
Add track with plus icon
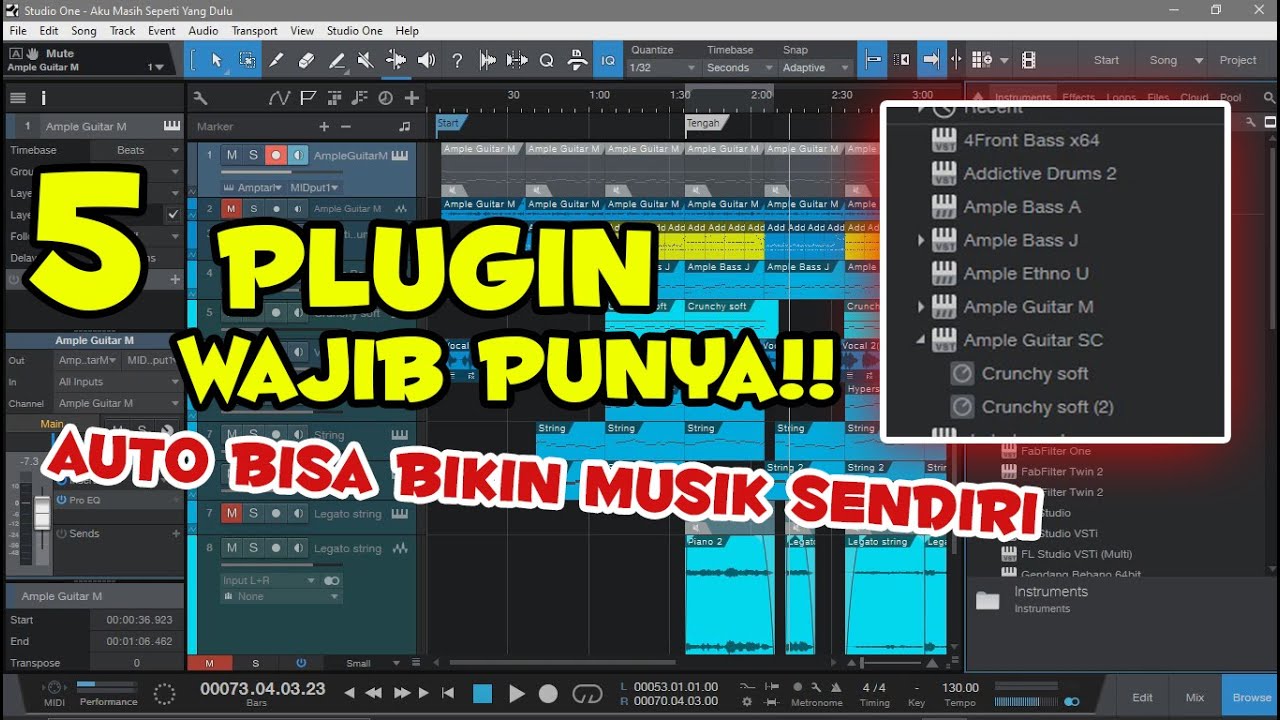[411, 98]
